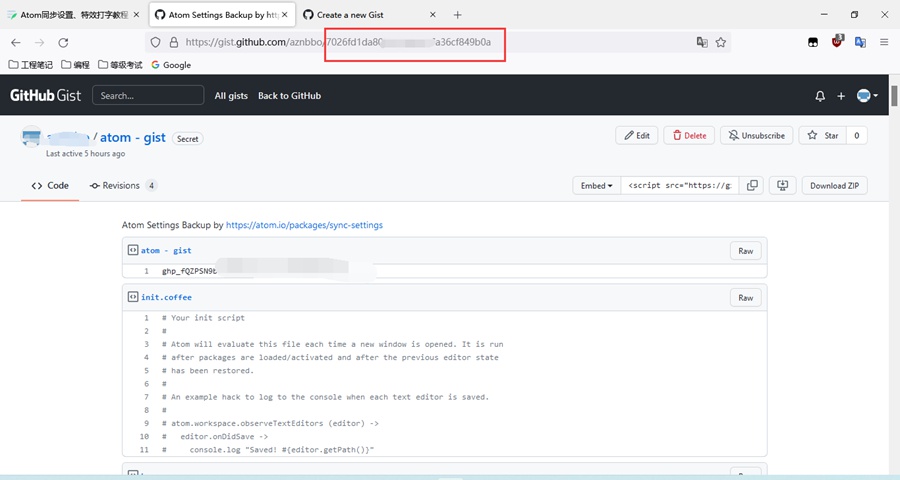Open the user avatar dropdown menu
This screenshot has height=480, width=900.
click(x=867, y=96)
